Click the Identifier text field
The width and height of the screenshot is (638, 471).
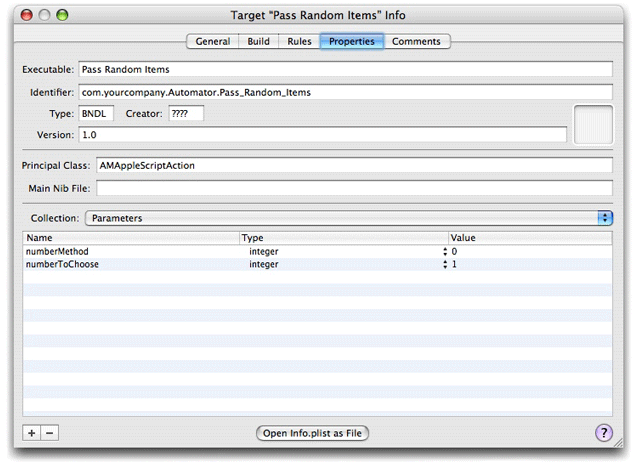345,93
